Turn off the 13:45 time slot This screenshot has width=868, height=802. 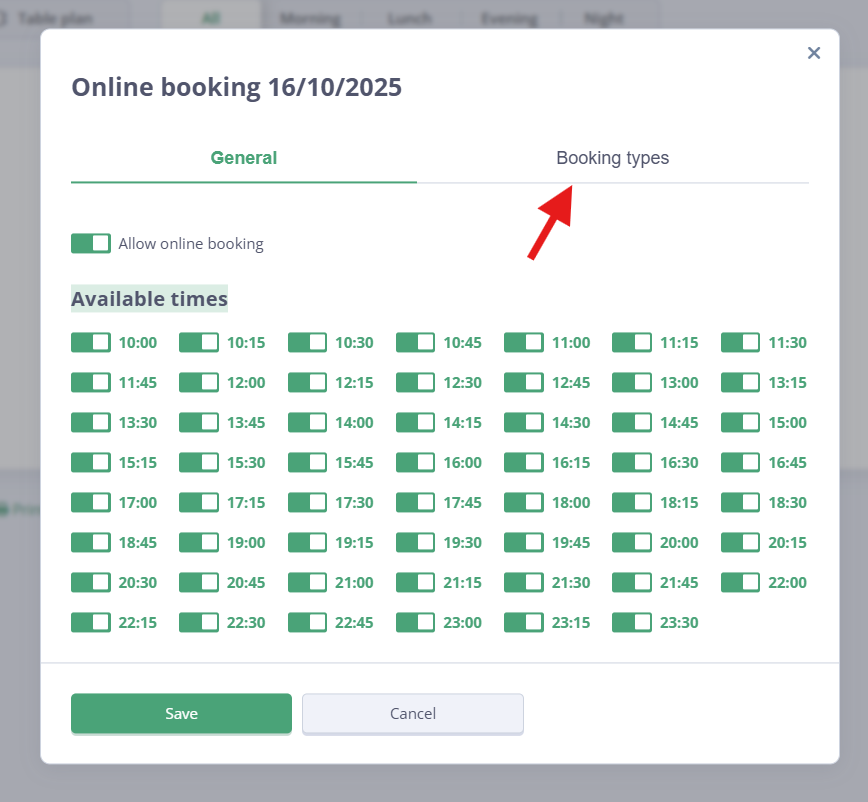click(x=199, y=422)
